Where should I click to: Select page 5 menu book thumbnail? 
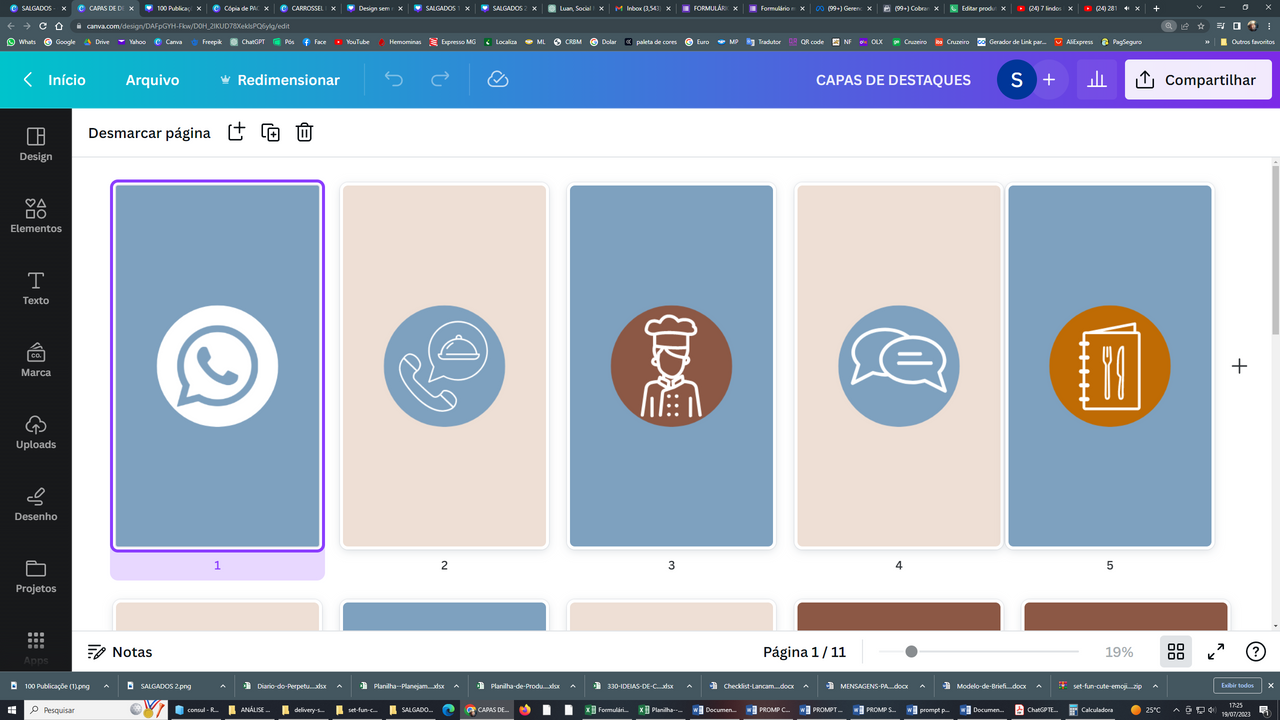(1109, 366)
